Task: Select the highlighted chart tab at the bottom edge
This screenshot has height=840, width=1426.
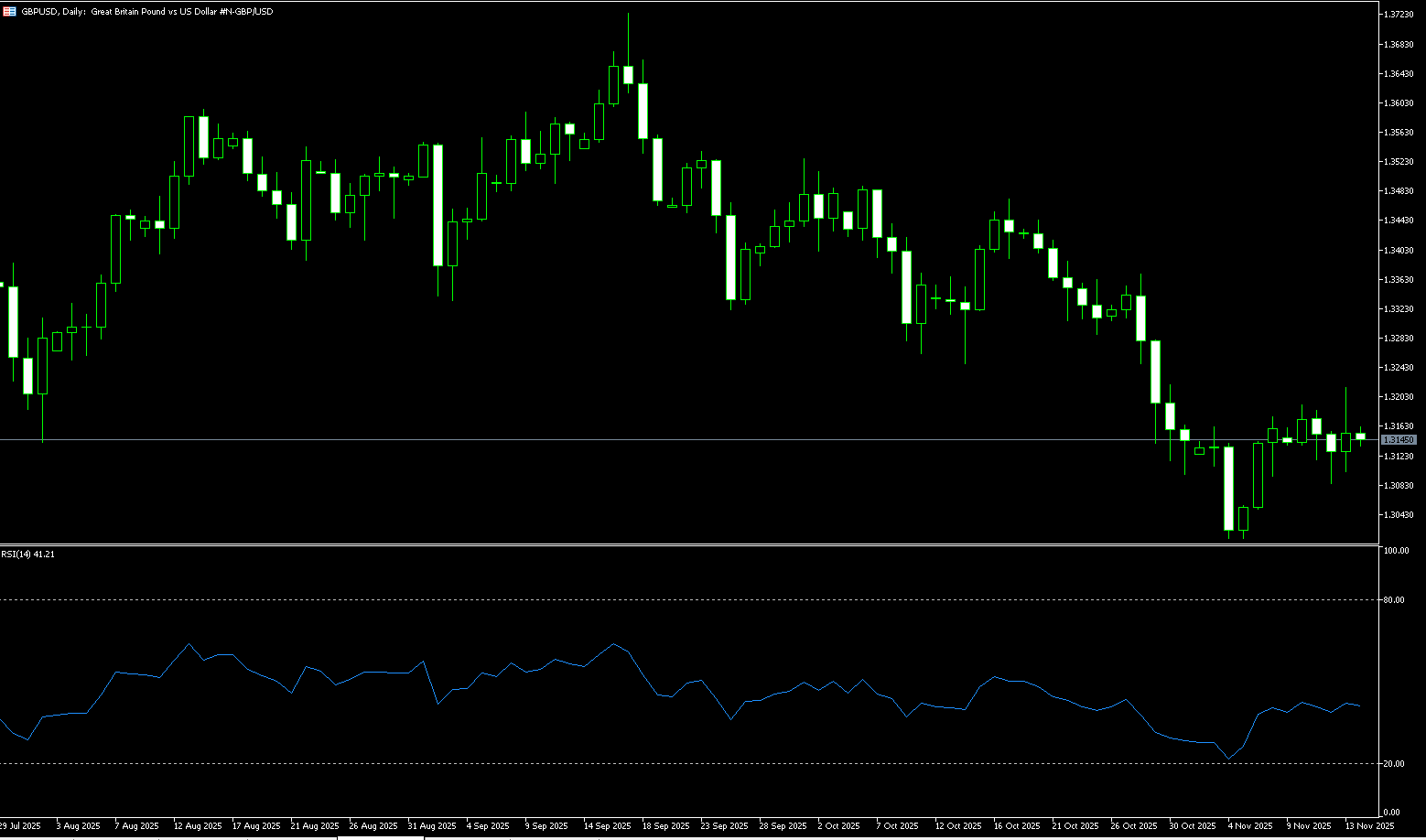Action: [381, 837]
